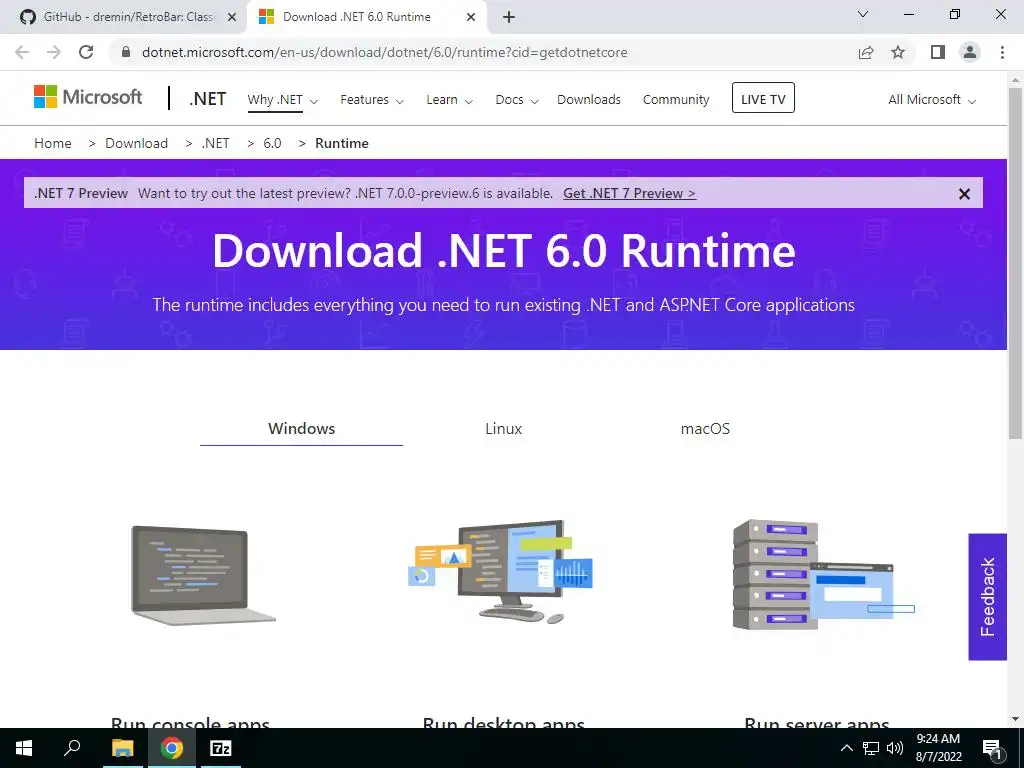Expand the Docs menu
This screenshot has height=768, width=1024.
click(x=517, y=100)
